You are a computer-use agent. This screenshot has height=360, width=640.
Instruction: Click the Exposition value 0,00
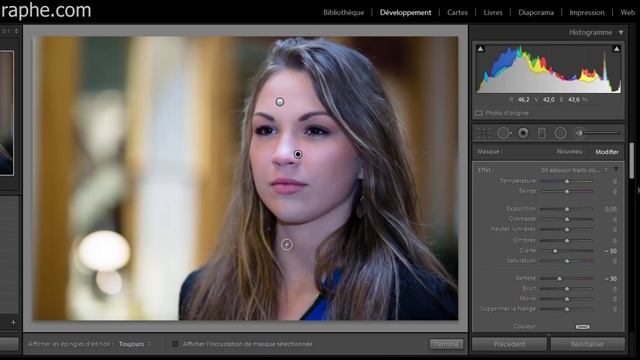611,209
